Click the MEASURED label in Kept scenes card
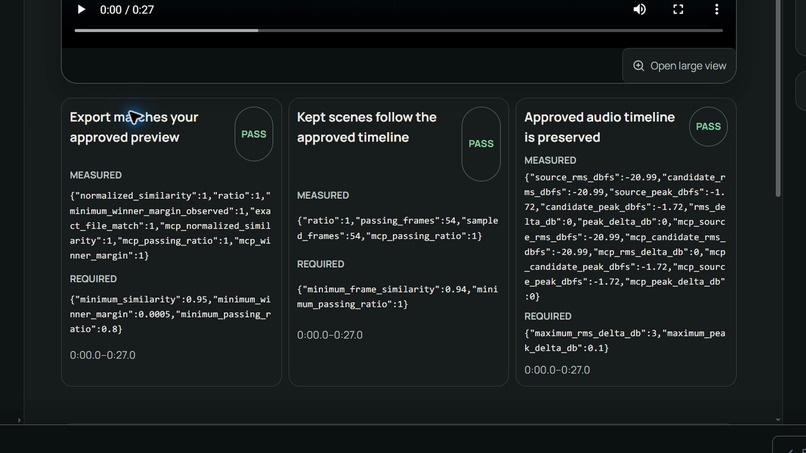 tap(323, 195)
